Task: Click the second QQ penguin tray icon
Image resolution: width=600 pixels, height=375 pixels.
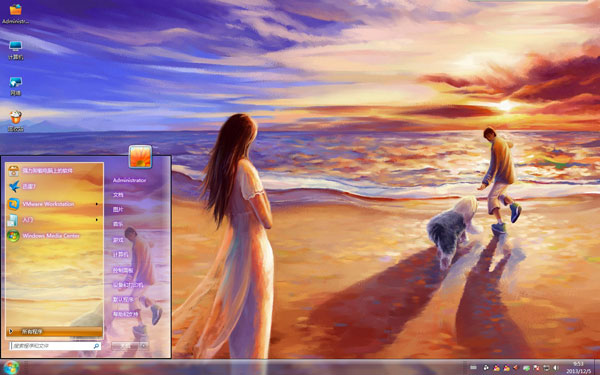Action: tap(507, 368)
